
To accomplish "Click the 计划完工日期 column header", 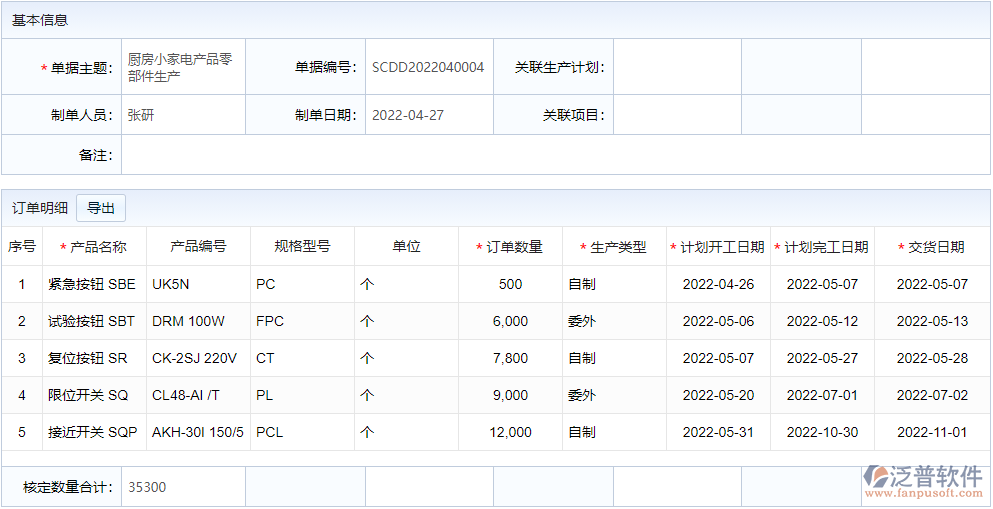I will (822, 247).
